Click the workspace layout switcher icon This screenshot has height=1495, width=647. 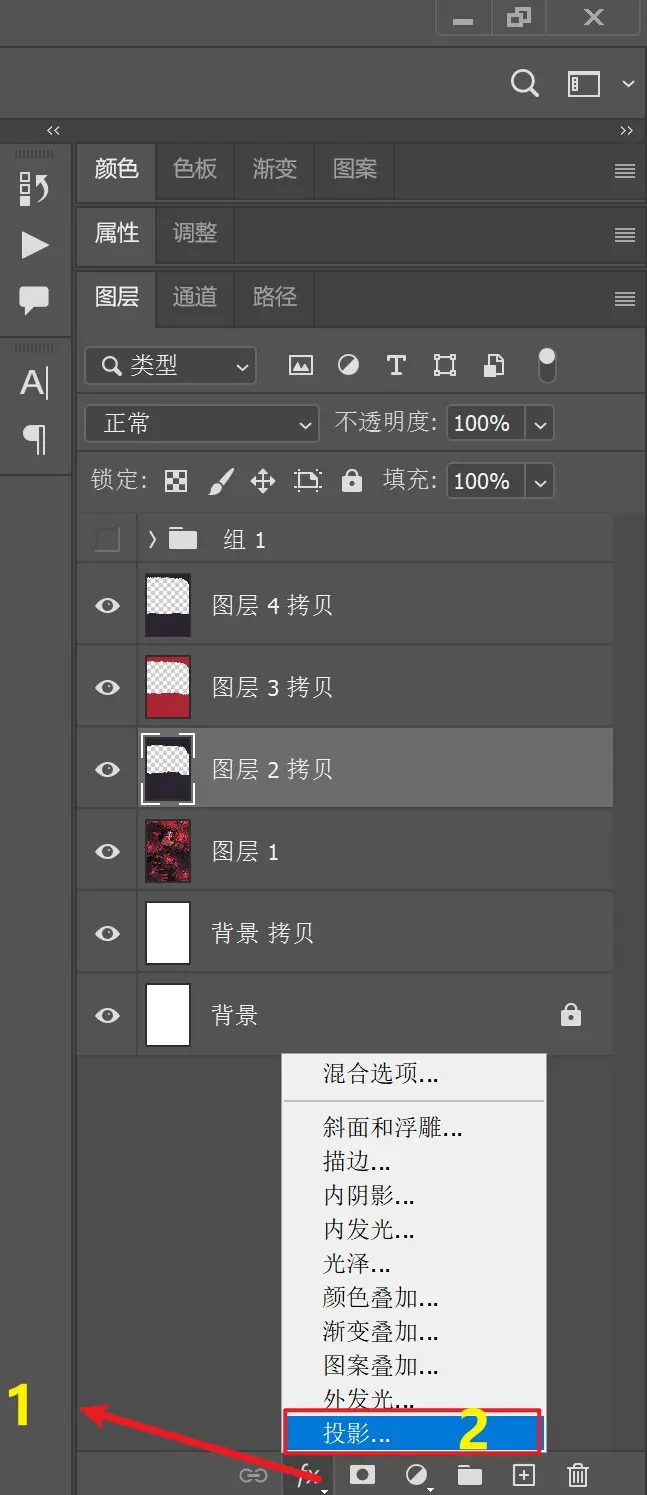584,84
